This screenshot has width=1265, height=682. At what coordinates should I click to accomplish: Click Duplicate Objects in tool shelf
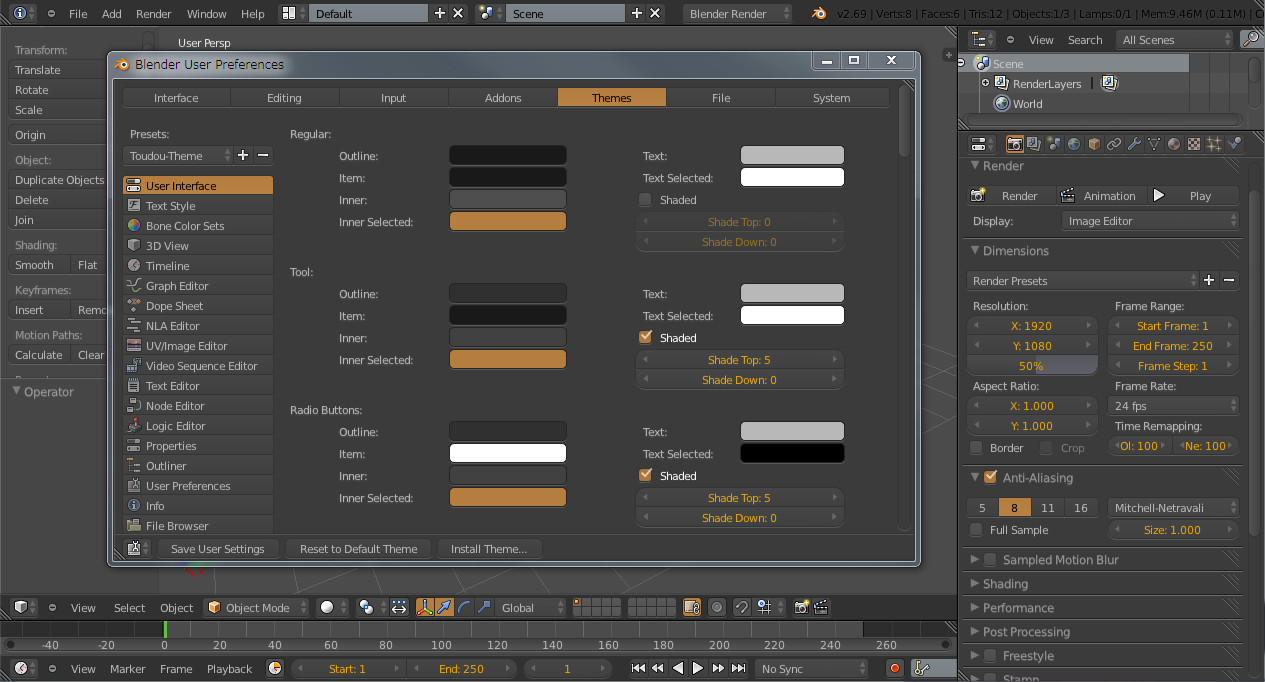pos(59,180)
